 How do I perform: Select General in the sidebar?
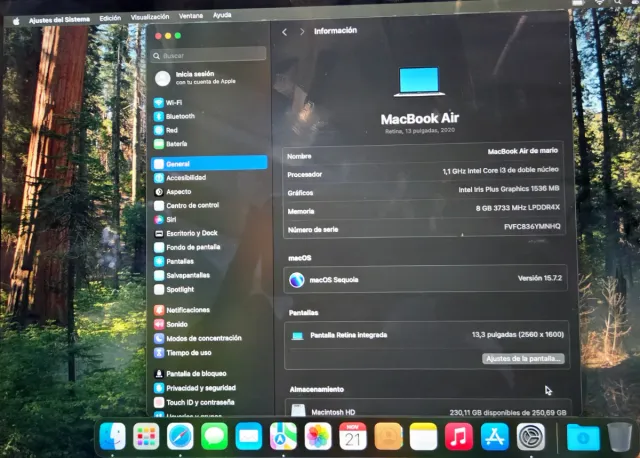[209, 163]
